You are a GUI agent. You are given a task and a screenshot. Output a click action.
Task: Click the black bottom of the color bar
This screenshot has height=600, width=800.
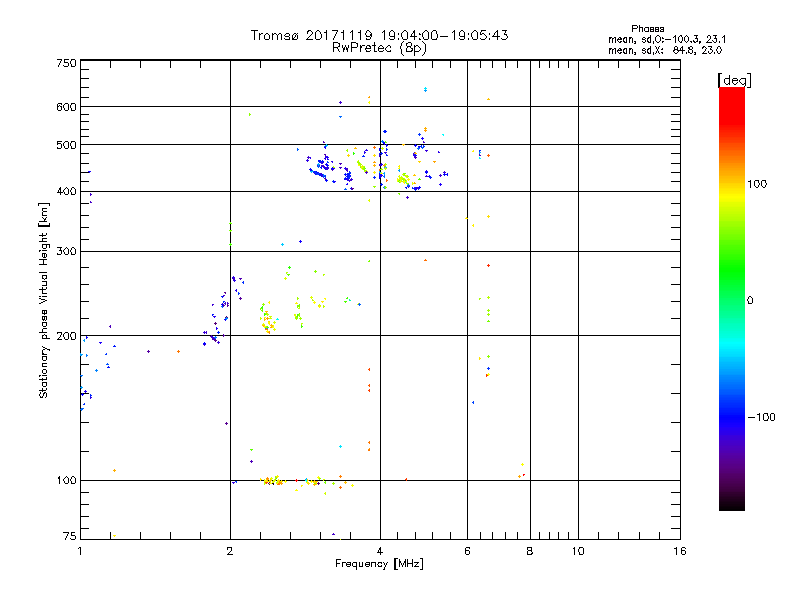[x=732, y=503]
